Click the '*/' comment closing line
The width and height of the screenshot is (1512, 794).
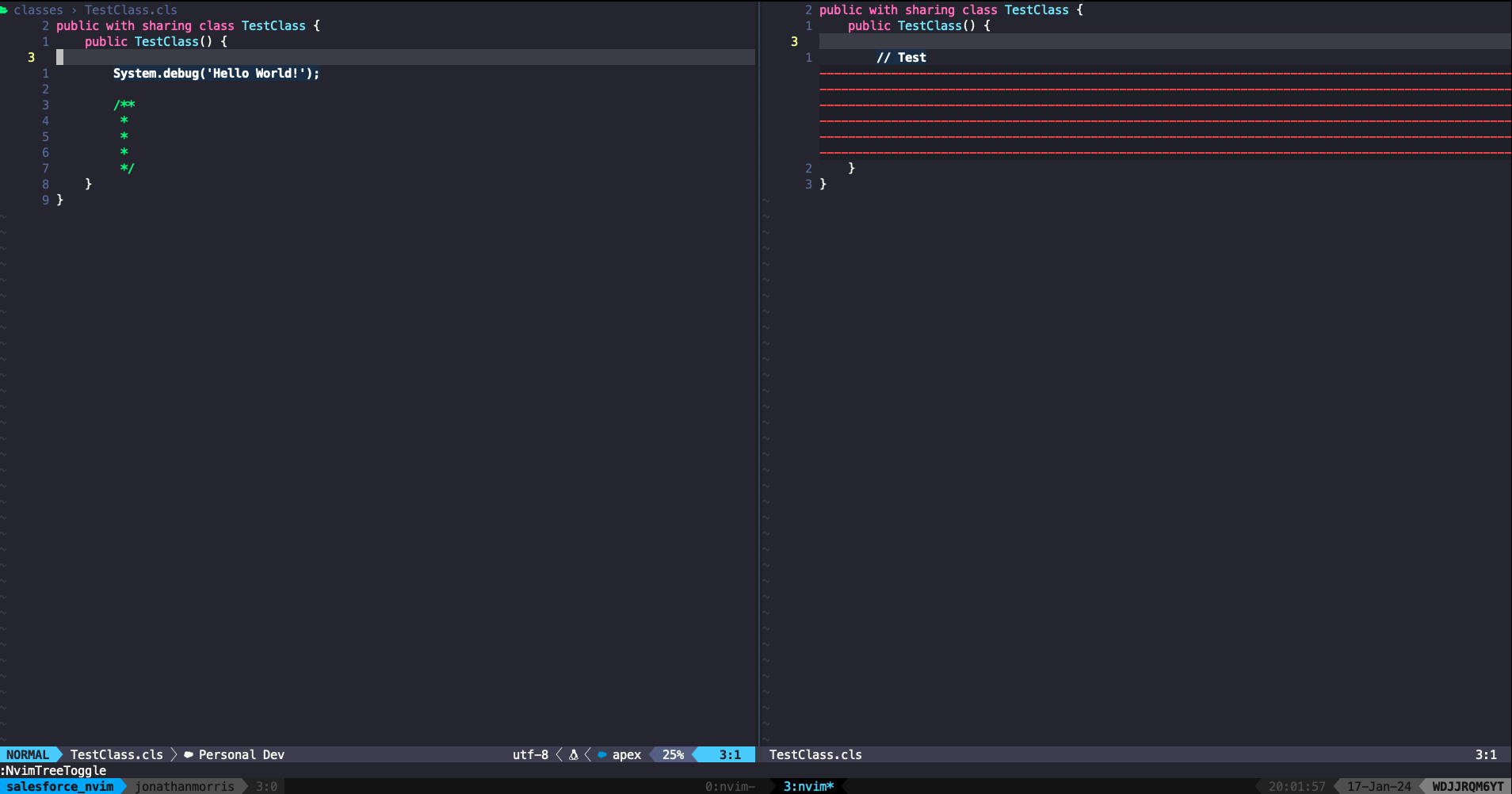(x=127, y=168)
